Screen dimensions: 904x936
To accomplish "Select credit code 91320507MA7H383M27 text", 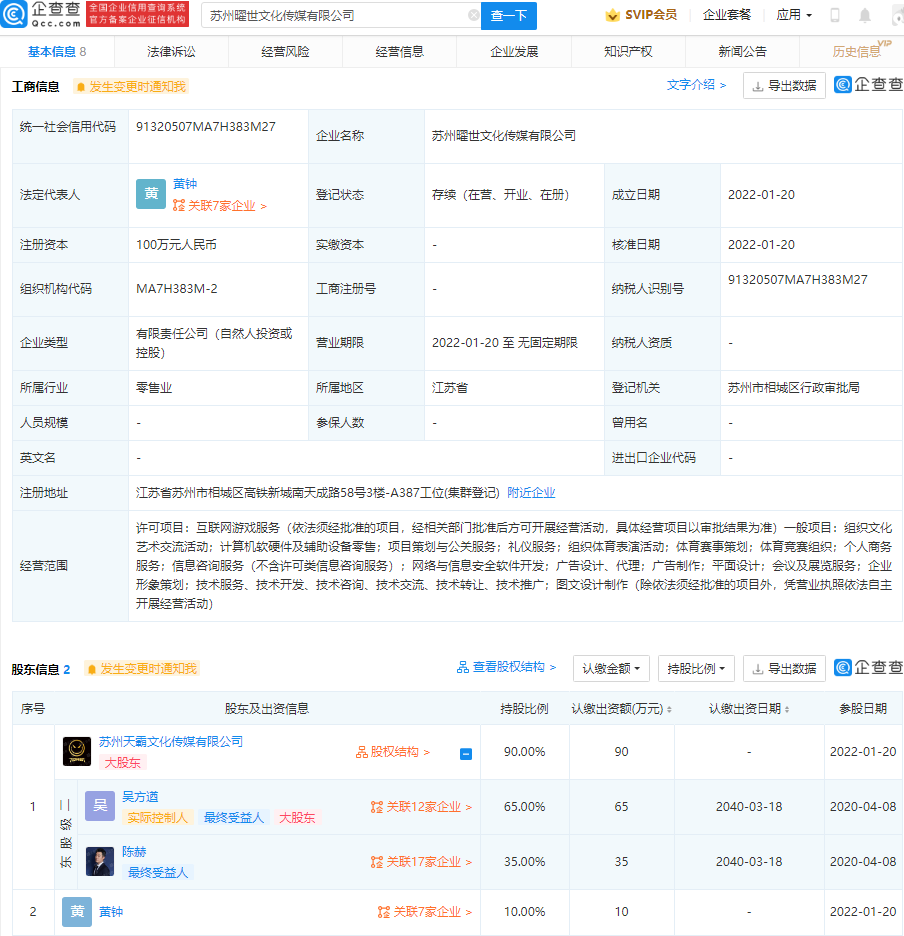I will 206,127.
